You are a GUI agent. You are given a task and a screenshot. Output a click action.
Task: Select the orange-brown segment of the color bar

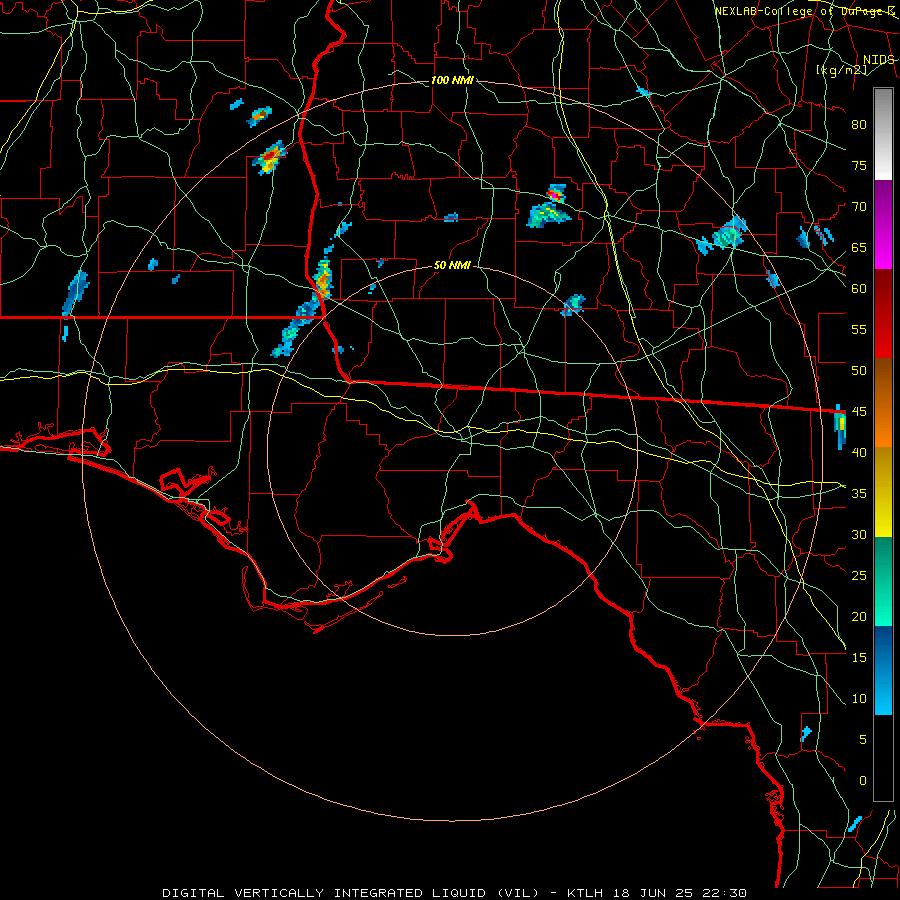click(x=883, y=402)
